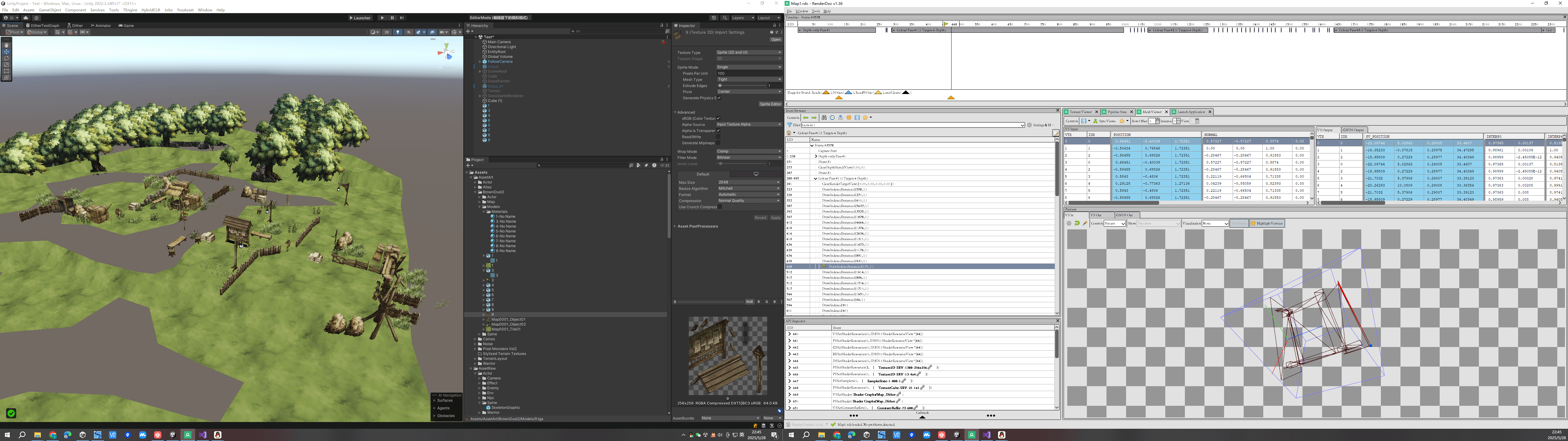Viewport: 1568px width, 441px height.
Task: Select the Rotate tool in Unity scene
Action: [7, 58]
